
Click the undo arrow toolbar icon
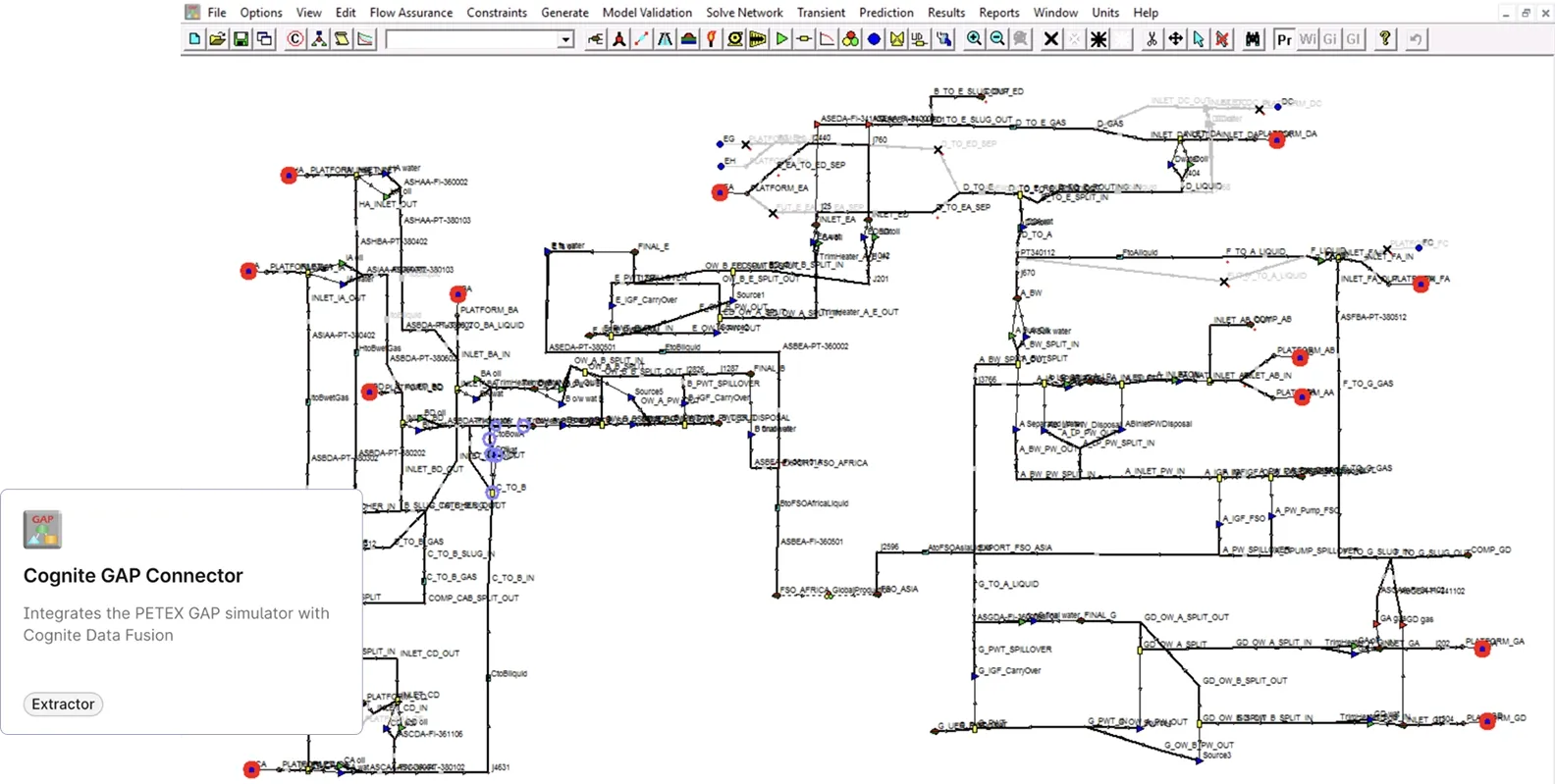[1416, 39]
